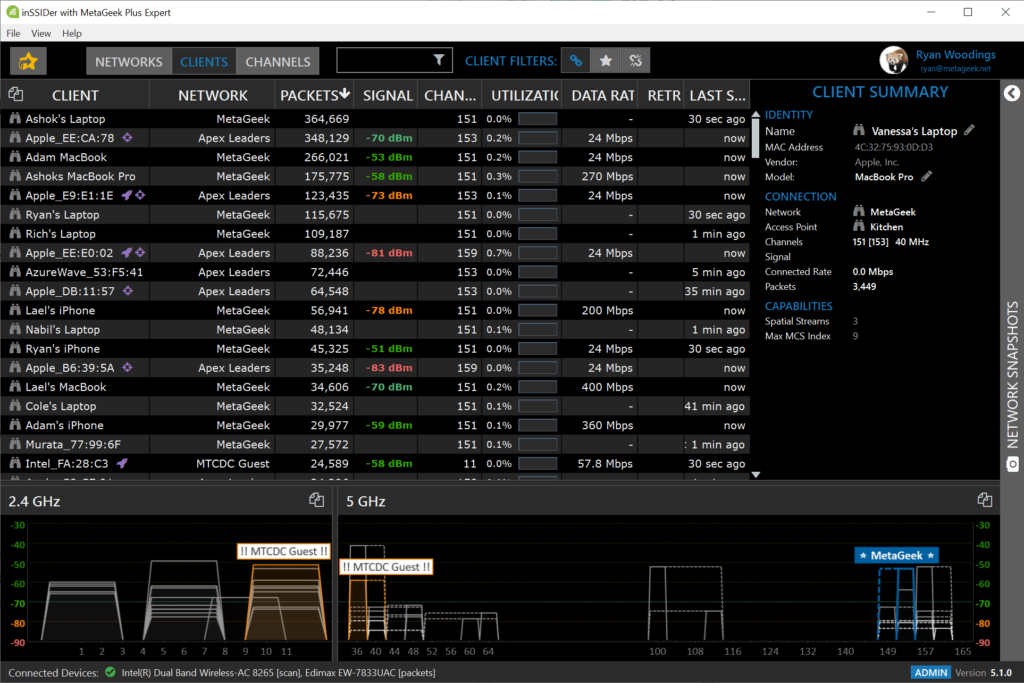Edit Vanessa's Laptop name pencil icon
This screenshot has width=1024, height=683.
click(969, 131)
